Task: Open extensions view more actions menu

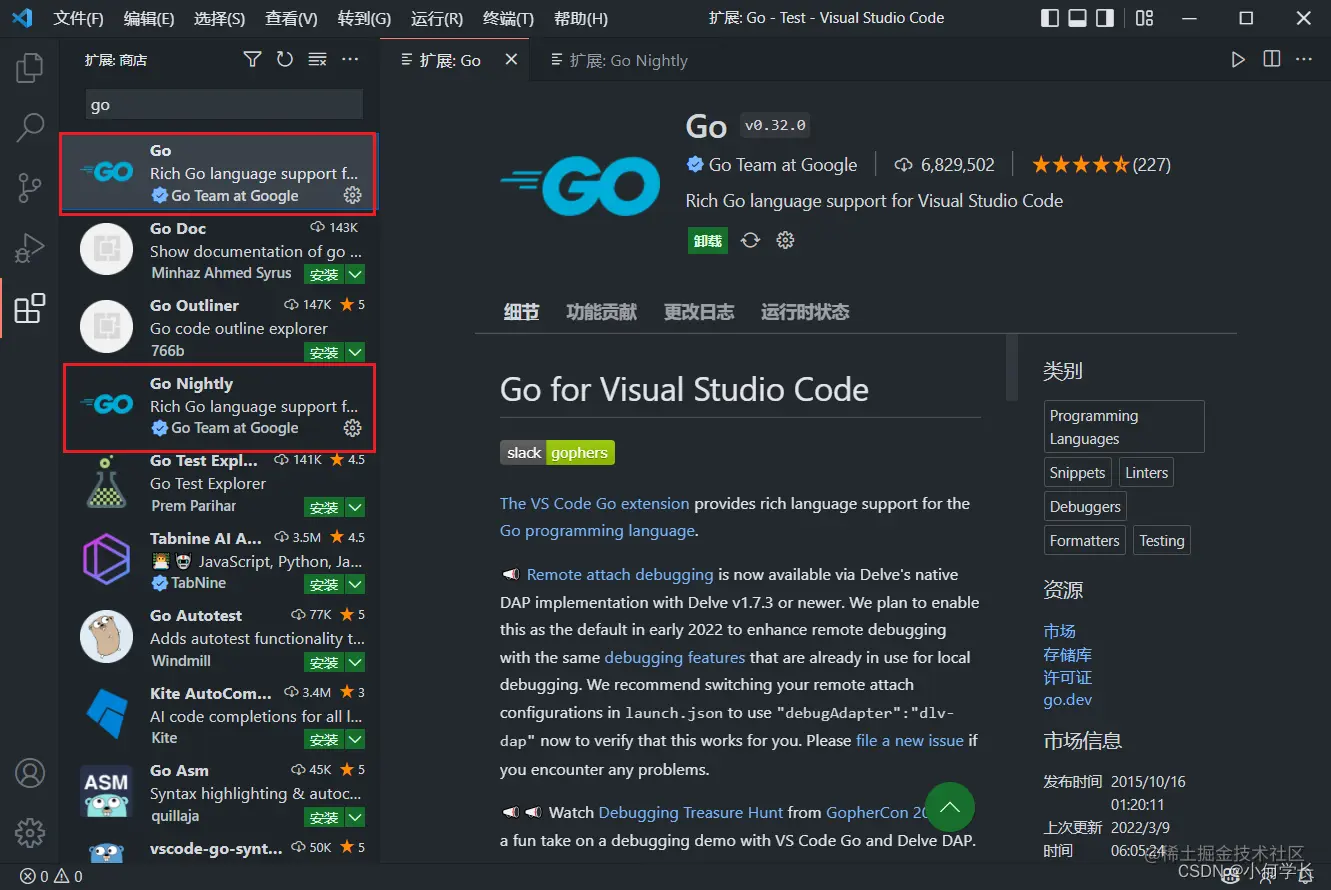Action: [350, 60]
